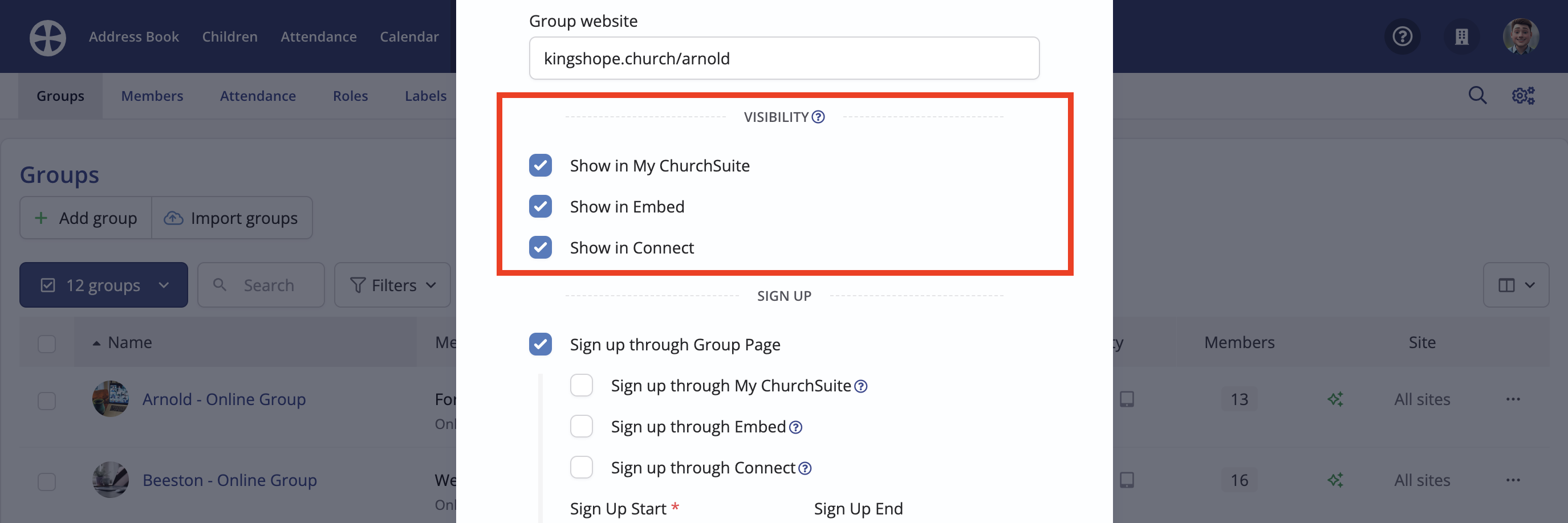Click the Add group button

coord(86,218)
